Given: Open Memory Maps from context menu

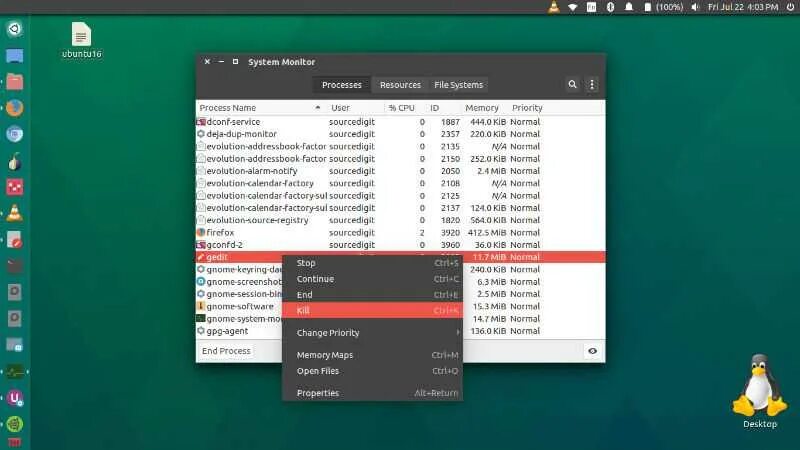Looking at the screenshot, I should (x=372, y=355).
